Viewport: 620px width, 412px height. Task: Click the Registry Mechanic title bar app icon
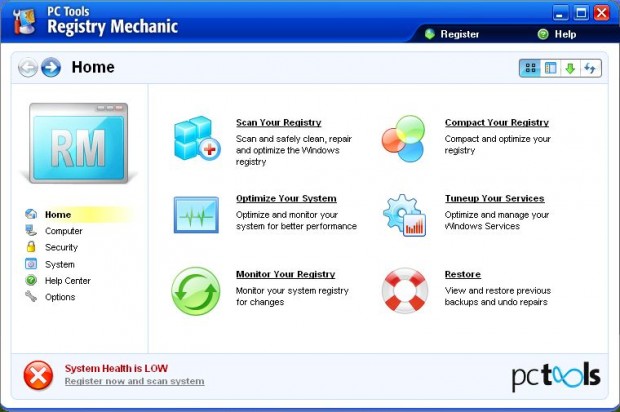pos(24,21)
